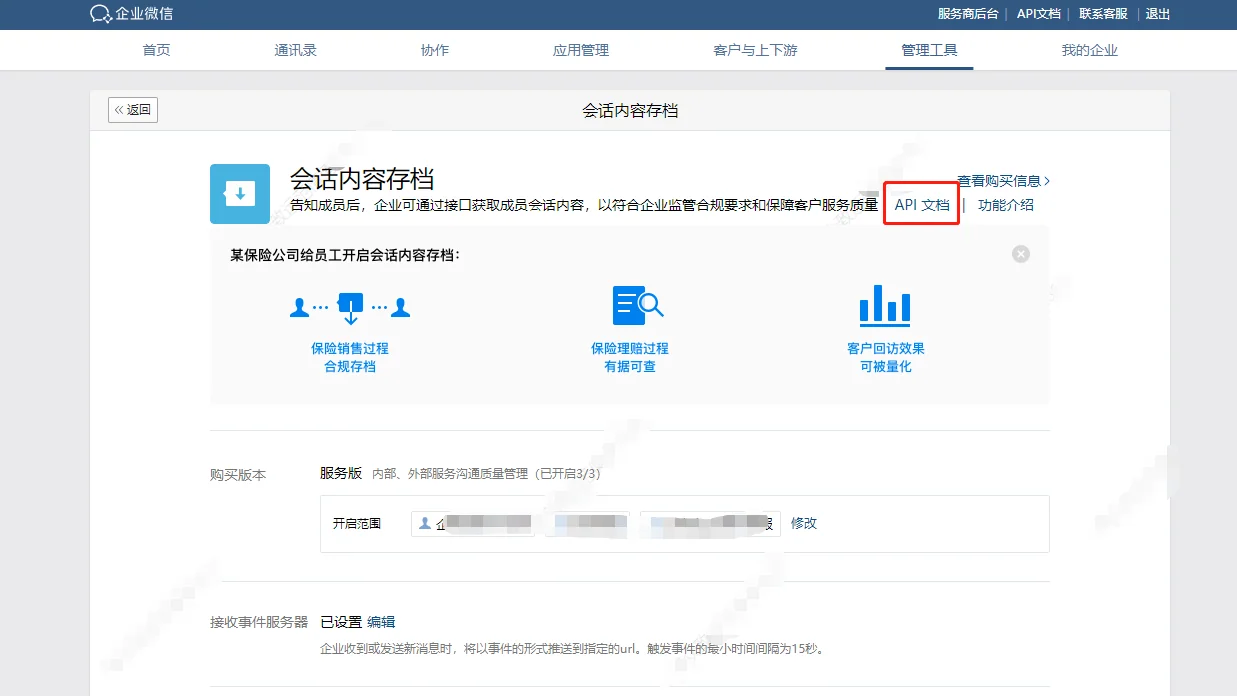This screenshot has height=696, width=1237.
Task: Click the 服务版 version label
Action: click(x=341, y=473)
